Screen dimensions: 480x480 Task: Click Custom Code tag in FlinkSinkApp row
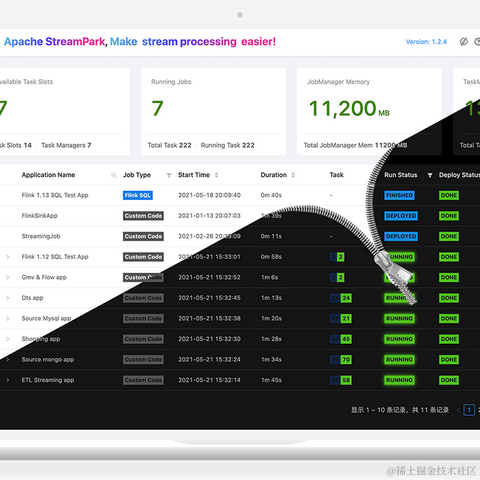coord(143,216)
